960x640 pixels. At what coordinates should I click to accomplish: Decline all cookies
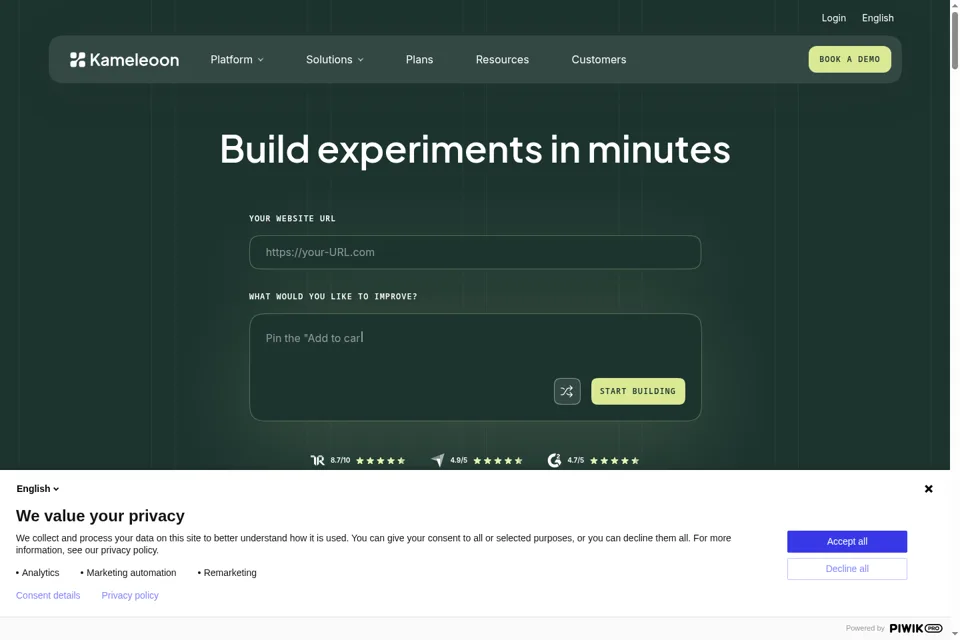847,569
